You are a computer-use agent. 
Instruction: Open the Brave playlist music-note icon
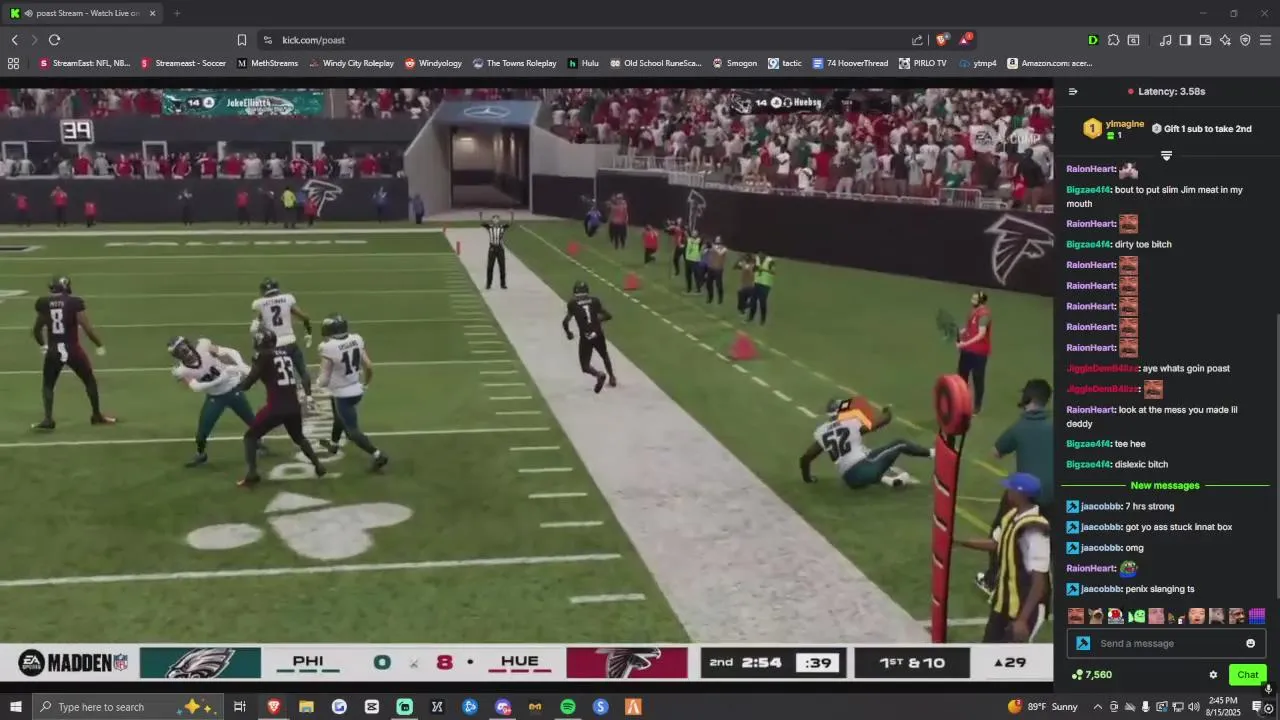coord(1165,40)
